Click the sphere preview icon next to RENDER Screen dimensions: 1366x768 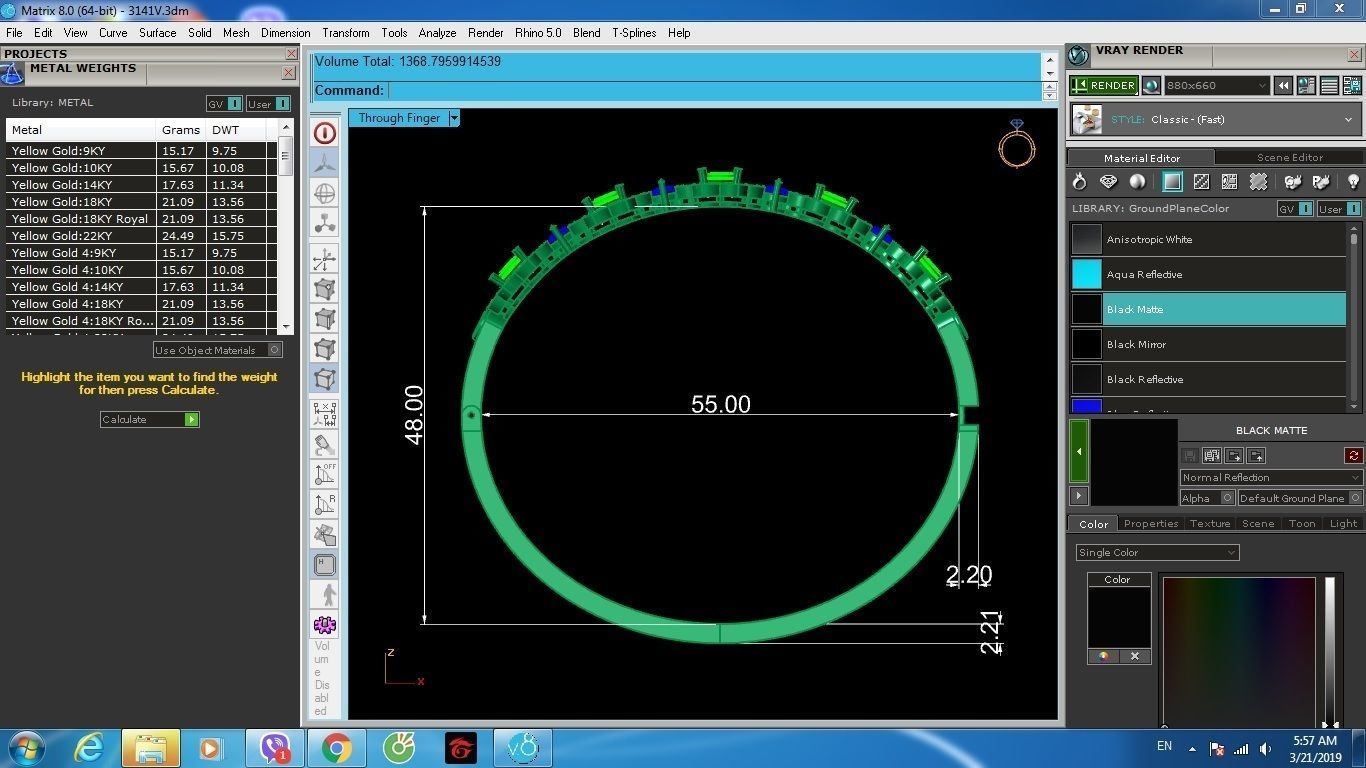click(x=1151, y=86)
